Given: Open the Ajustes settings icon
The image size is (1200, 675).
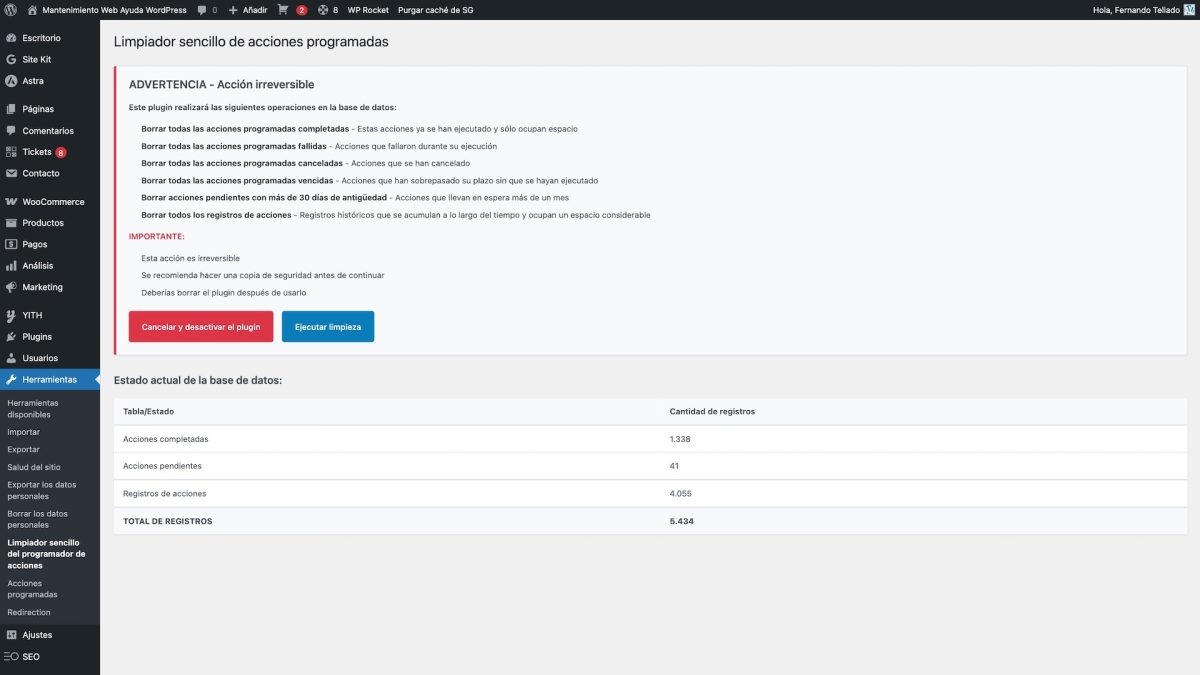Looking at the screenshot, I should [x=10, y=635].
